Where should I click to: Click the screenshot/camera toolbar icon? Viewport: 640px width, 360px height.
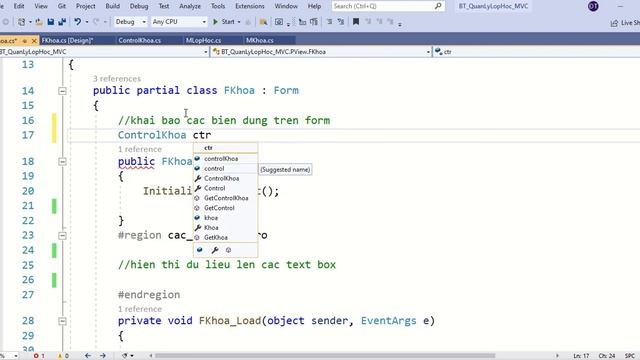click(279, 22)
